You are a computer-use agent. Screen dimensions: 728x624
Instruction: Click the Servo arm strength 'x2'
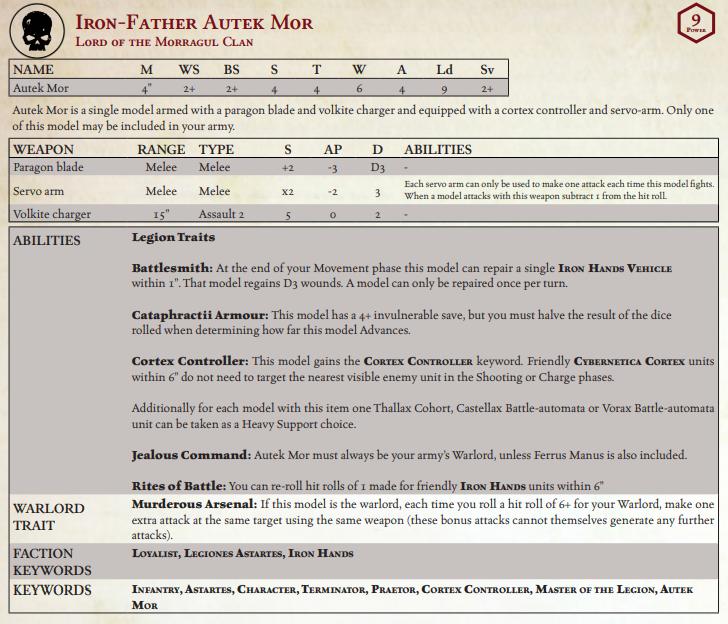click(288, 192)
